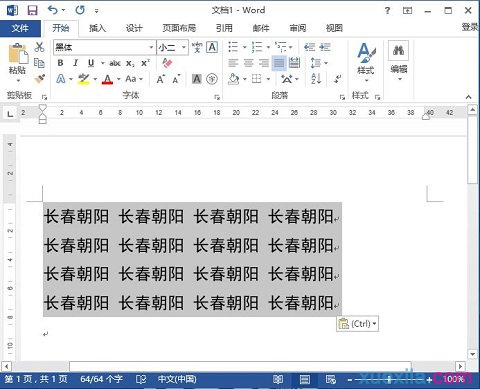Toggle strikethrough formatting

[115, 63]
